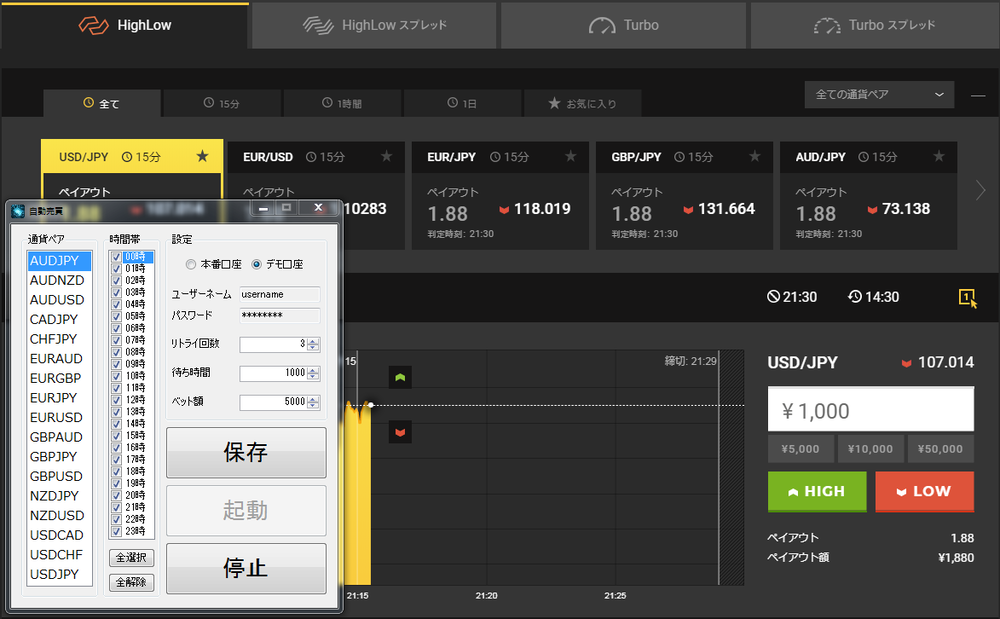
Task: Decrease 待ち時間 with down arrow
Action: pyautogui.click(x=313, y=377)
